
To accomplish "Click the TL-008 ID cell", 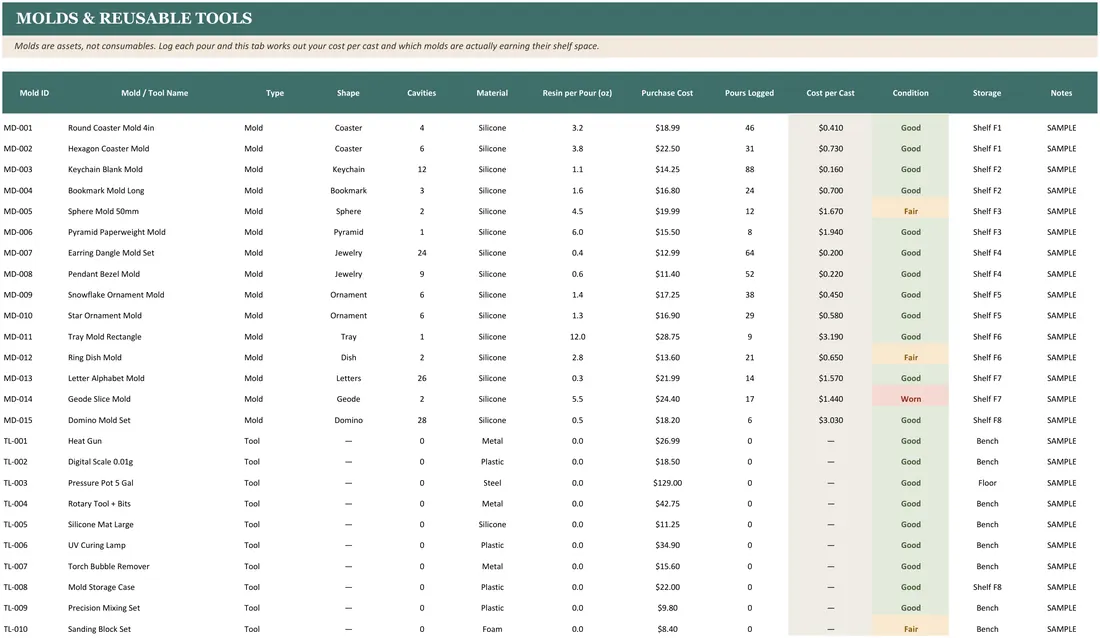I will point(15,587).
